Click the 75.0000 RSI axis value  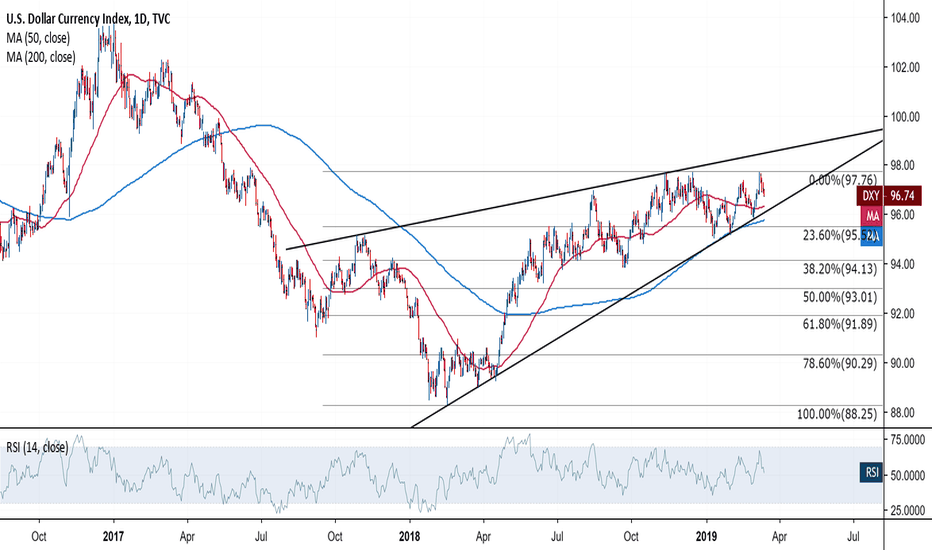[x=907, y=439]
